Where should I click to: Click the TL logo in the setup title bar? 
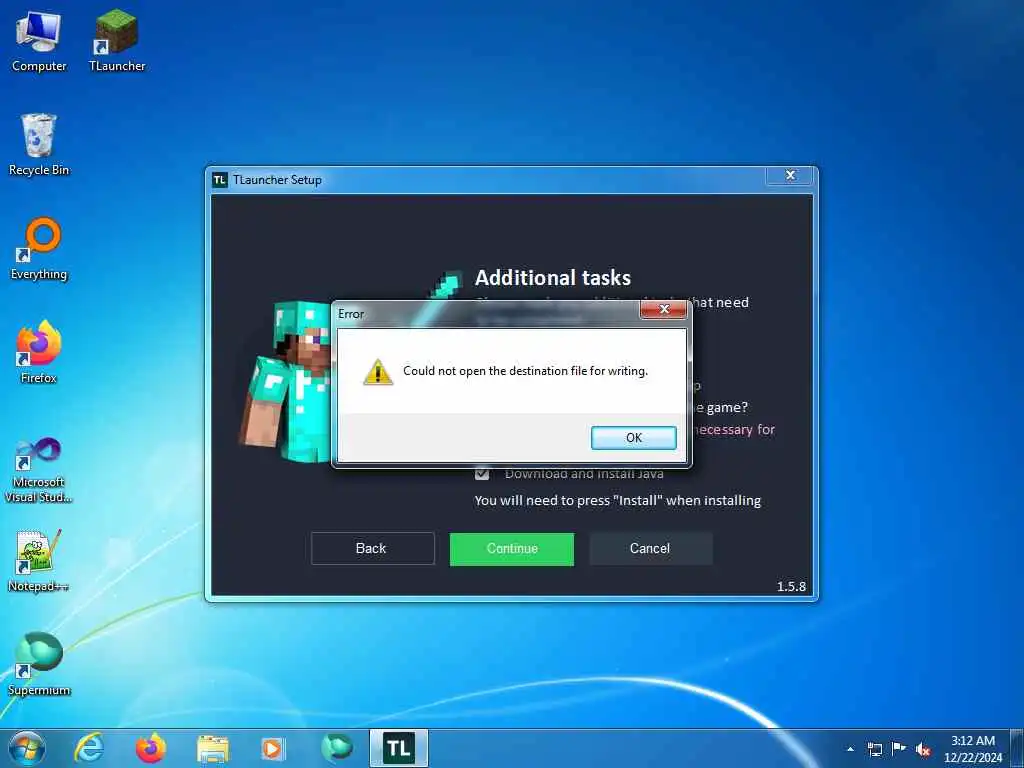tap(220, 180)
